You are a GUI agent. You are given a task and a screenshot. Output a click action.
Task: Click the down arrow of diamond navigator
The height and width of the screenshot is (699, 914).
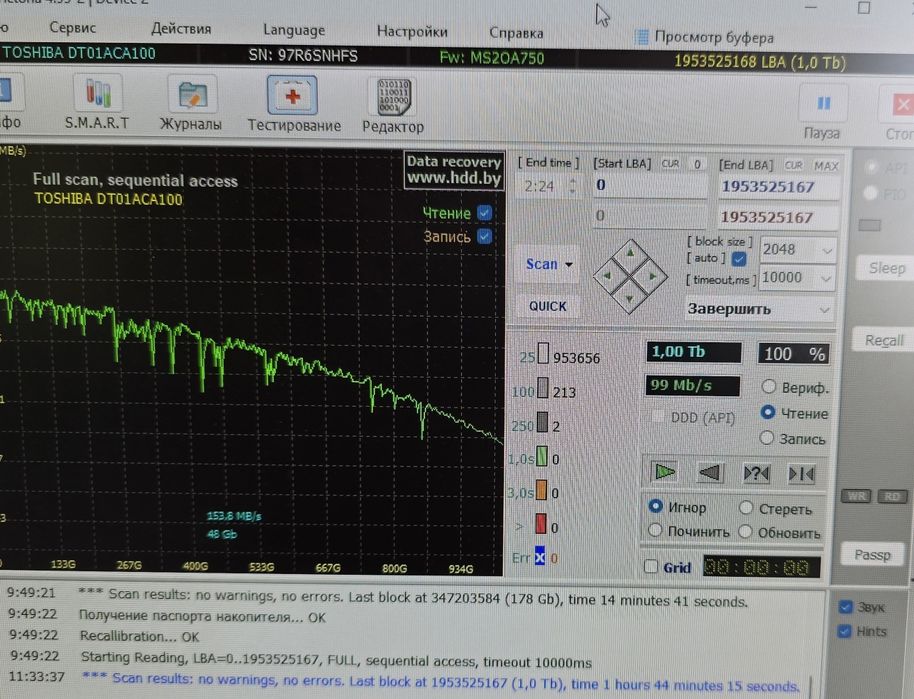point(630,298)
